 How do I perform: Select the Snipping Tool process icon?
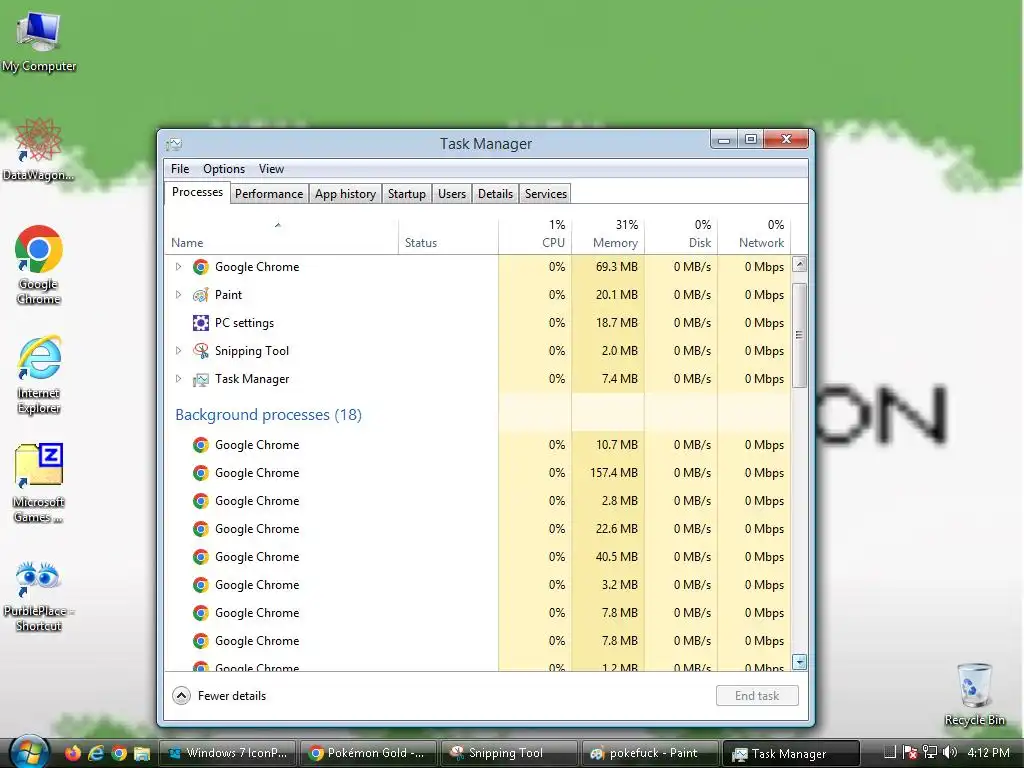pyautogui.click(x=200, y=351)
